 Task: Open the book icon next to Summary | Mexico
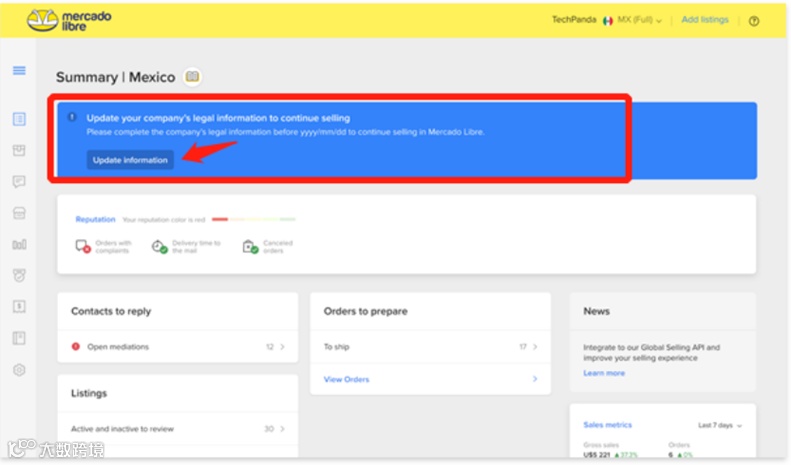192,77
